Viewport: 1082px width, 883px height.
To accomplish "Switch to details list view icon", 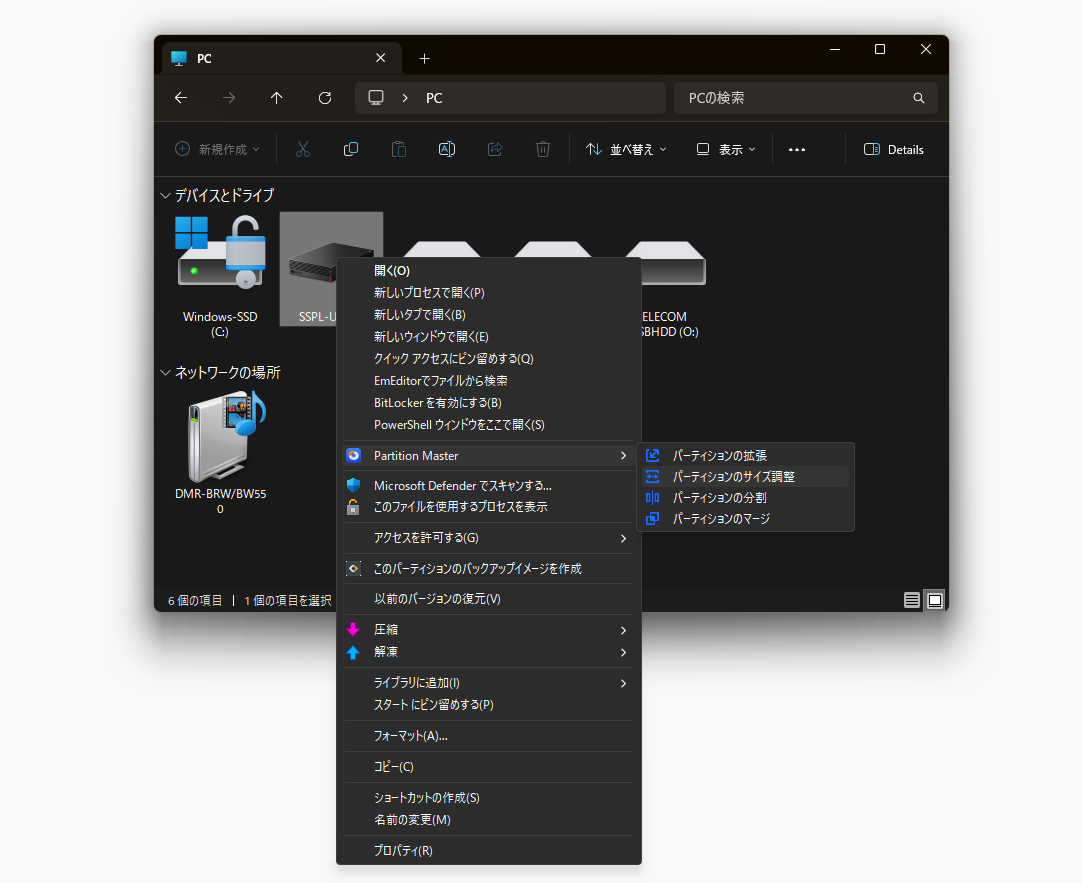I will pyautogui.click(x=912, y=600).
